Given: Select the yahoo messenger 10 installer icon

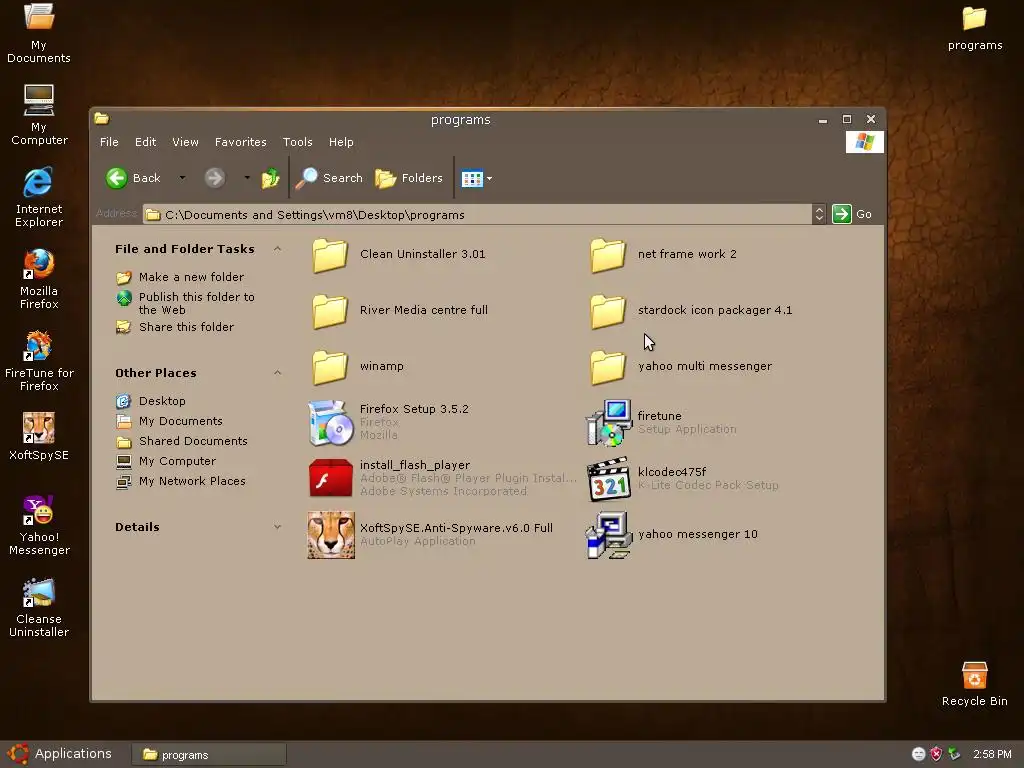Looking at the screenshot, I should (x=609, y=535).
